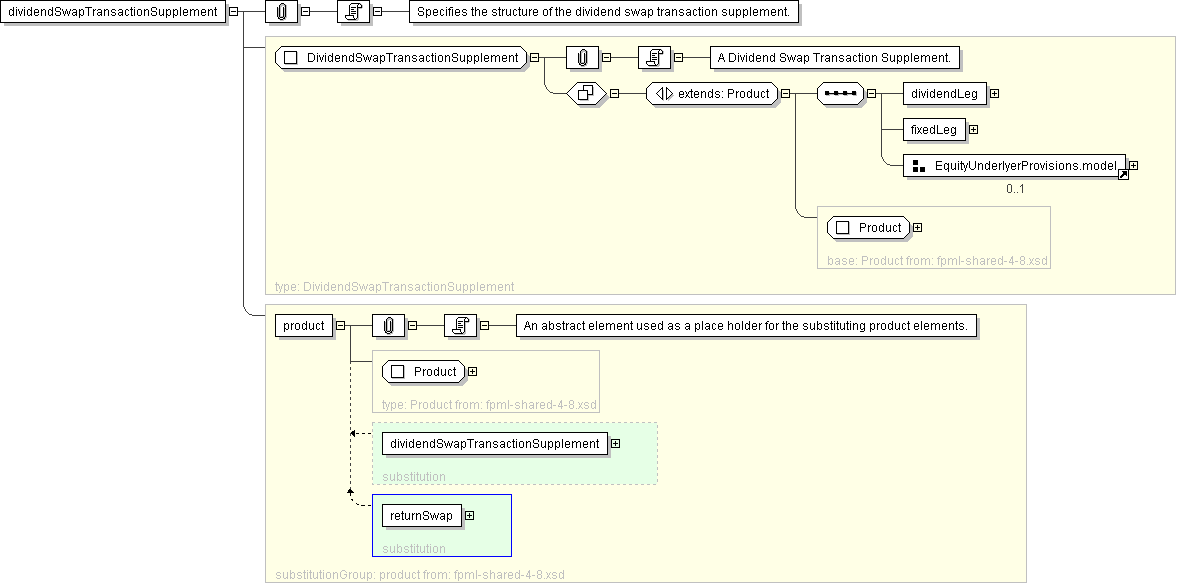Screen dimensions: 1177x584
Task: Expand the returnSwap substitution element
Action: (469, 516)
